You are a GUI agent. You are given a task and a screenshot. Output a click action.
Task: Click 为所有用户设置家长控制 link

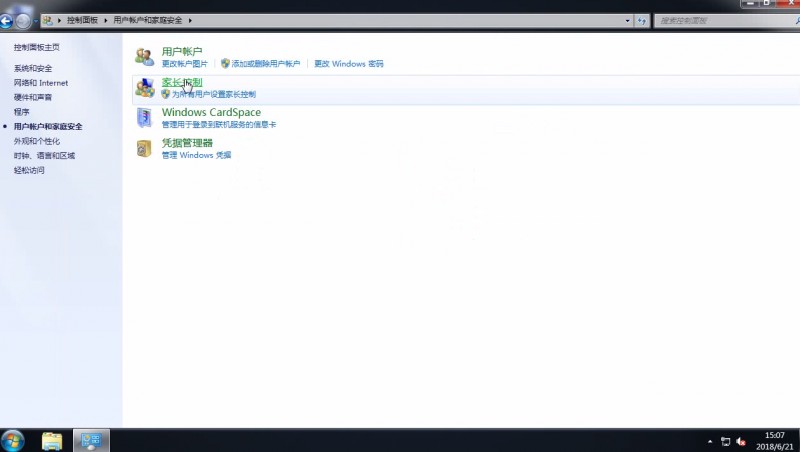[214, 94]
